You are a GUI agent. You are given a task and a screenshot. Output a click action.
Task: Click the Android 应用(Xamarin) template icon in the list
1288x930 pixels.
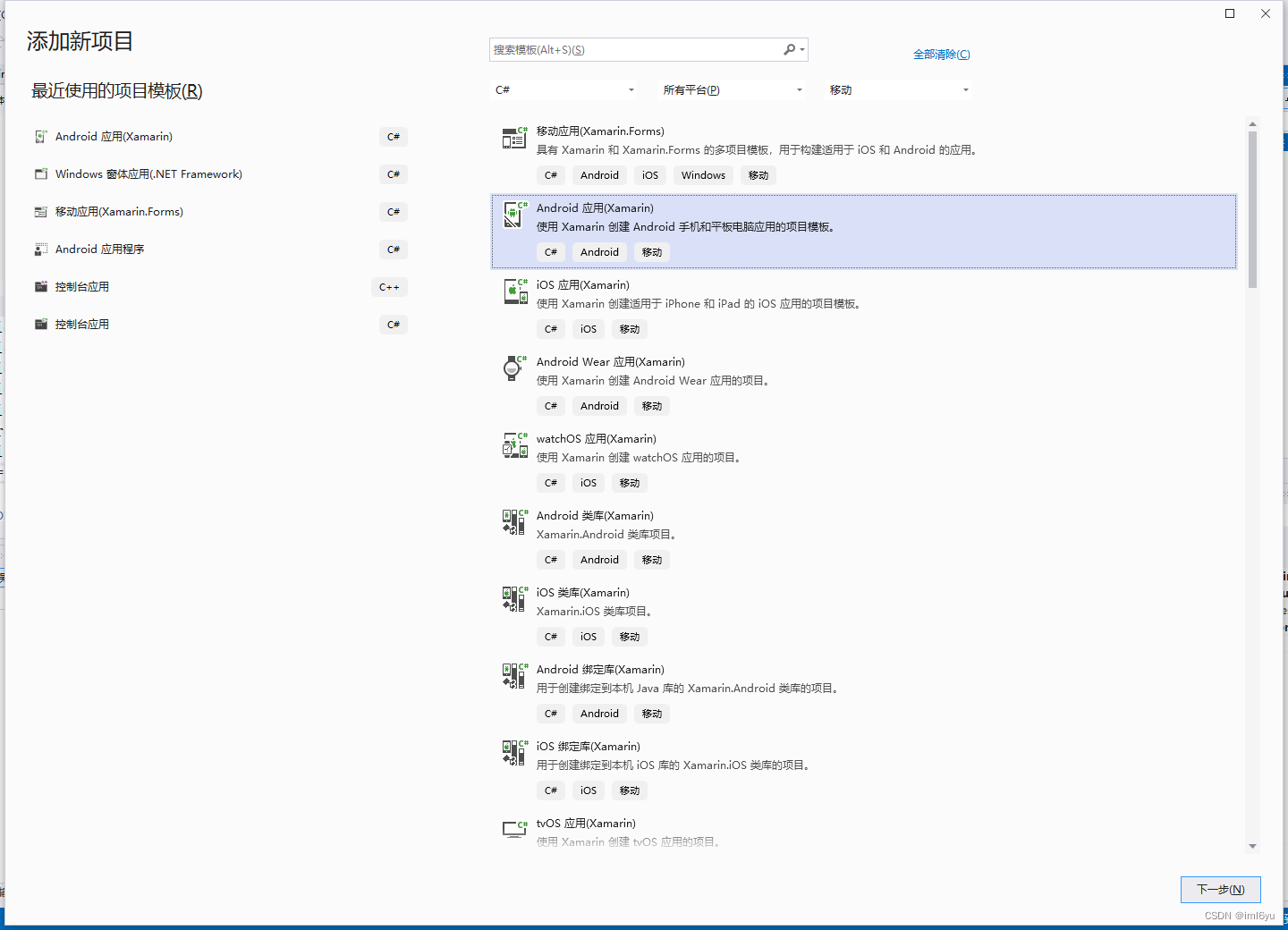(514, 215)
